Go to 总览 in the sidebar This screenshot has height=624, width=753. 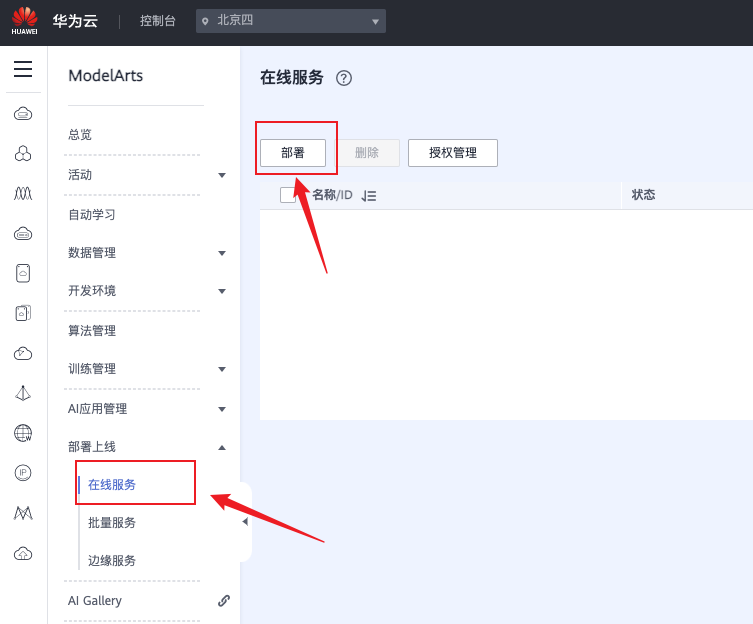(x=80, y=135)
